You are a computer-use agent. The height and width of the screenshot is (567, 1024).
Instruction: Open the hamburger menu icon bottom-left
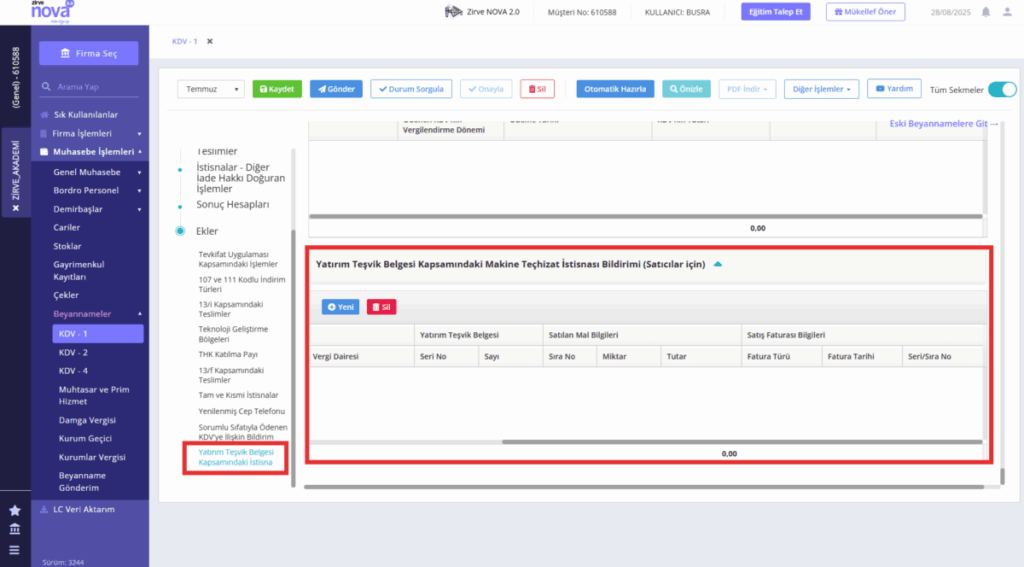[14, 550]
